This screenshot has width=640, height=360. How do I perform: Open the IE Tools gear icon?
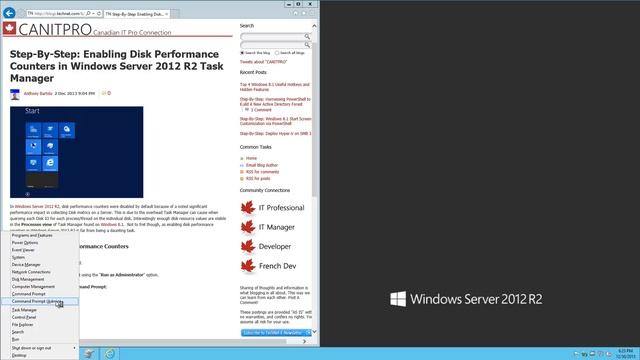point(311,13)
